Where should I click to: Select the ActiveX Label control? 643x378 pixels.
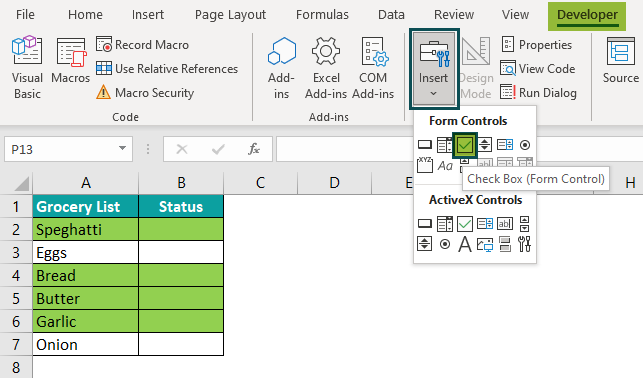pyautogui.click(x=465, y=244)
